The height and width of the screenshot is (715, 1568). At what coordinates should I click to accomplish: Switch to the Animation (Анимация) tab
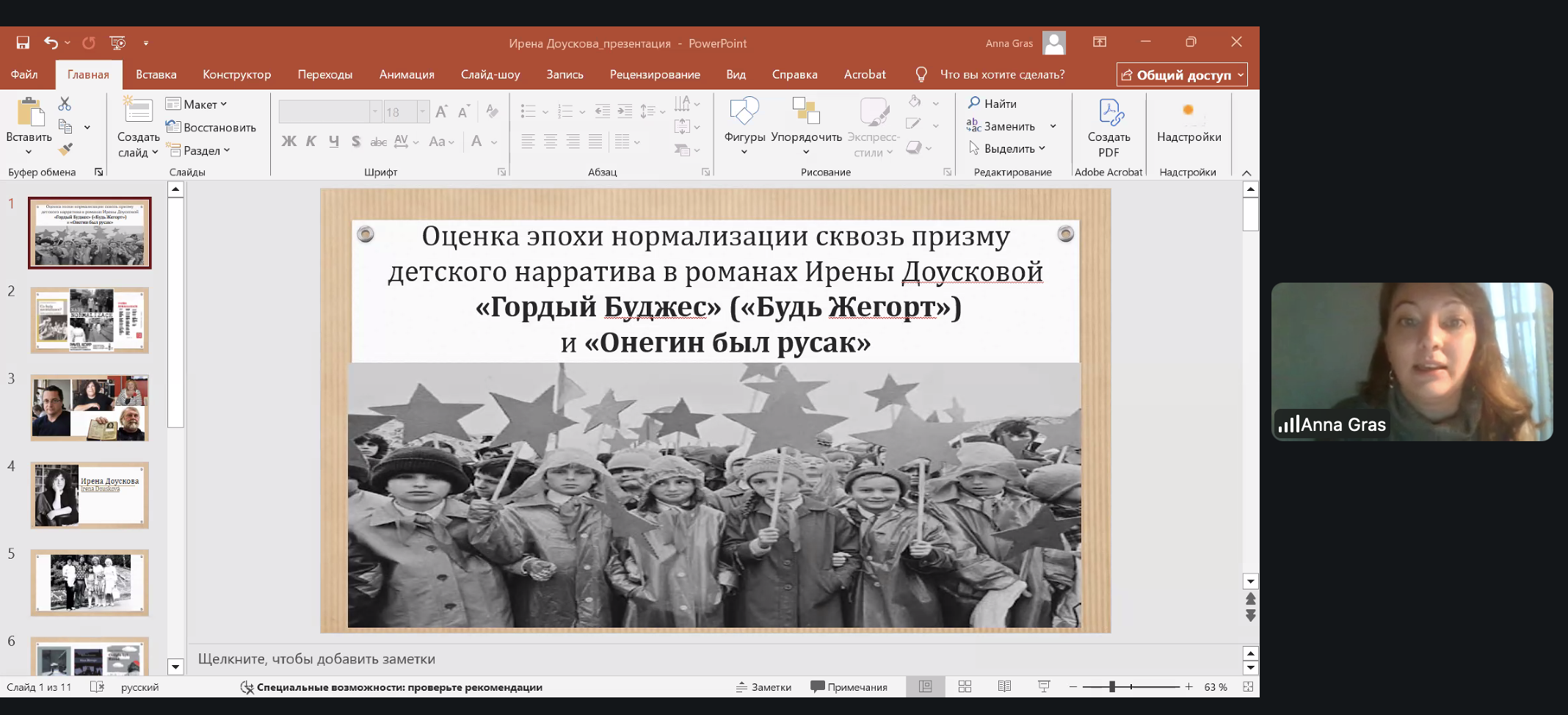[x=407, y=74]
